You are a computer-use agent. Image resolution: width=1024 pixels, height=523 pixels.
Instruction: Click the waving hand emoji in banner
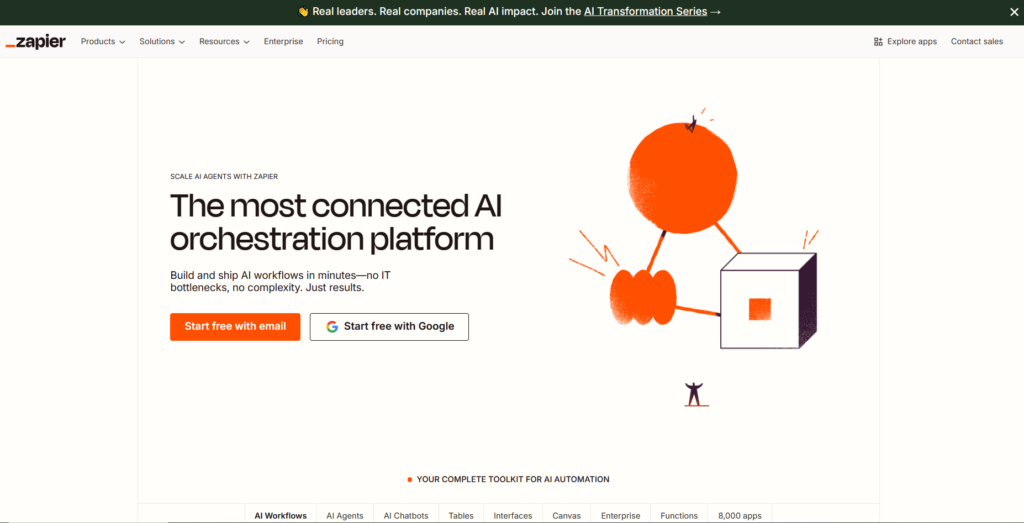tap(303, 12)
